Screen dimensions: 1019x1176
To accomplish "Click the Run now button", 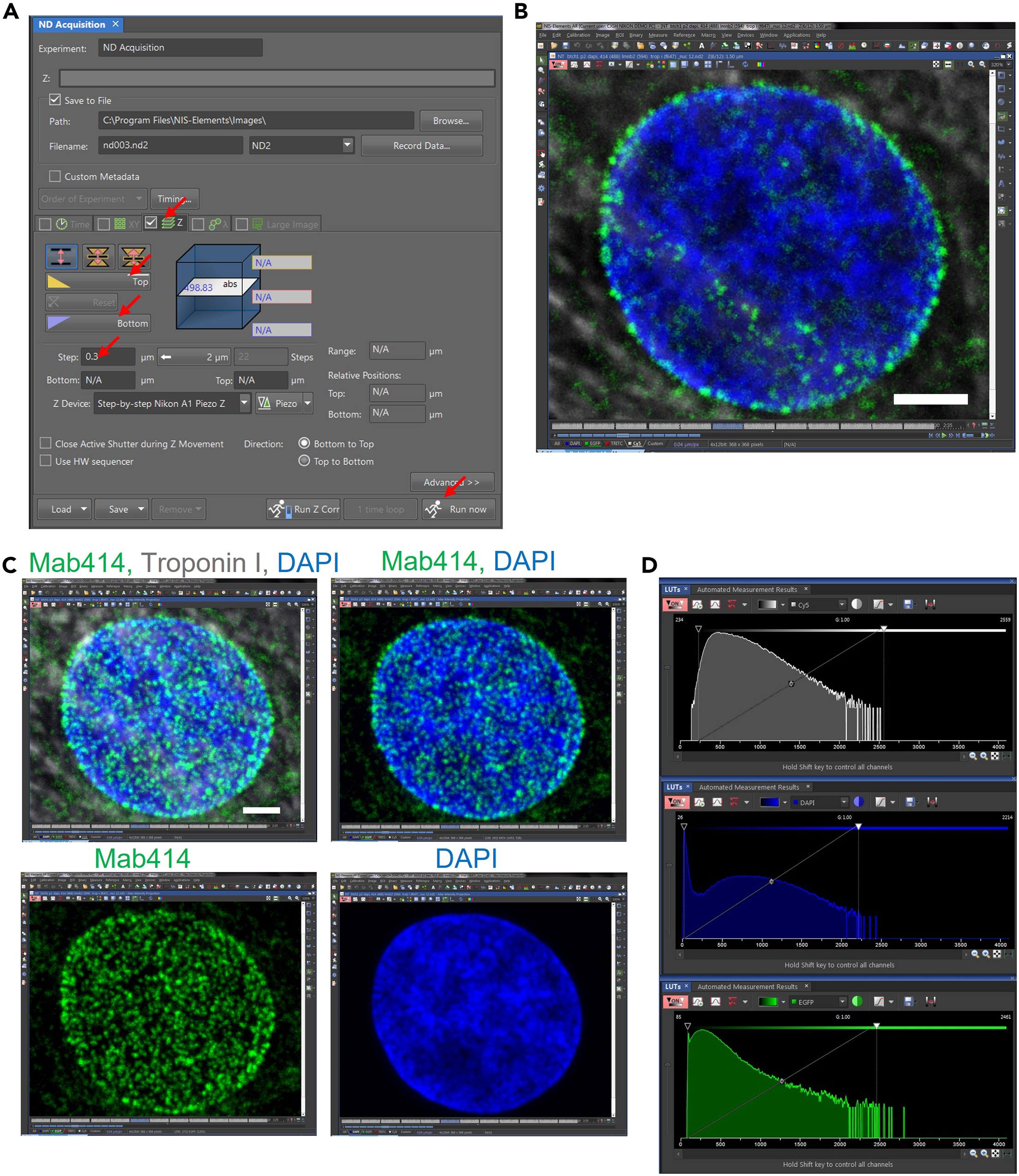I will tap(458, 509).
